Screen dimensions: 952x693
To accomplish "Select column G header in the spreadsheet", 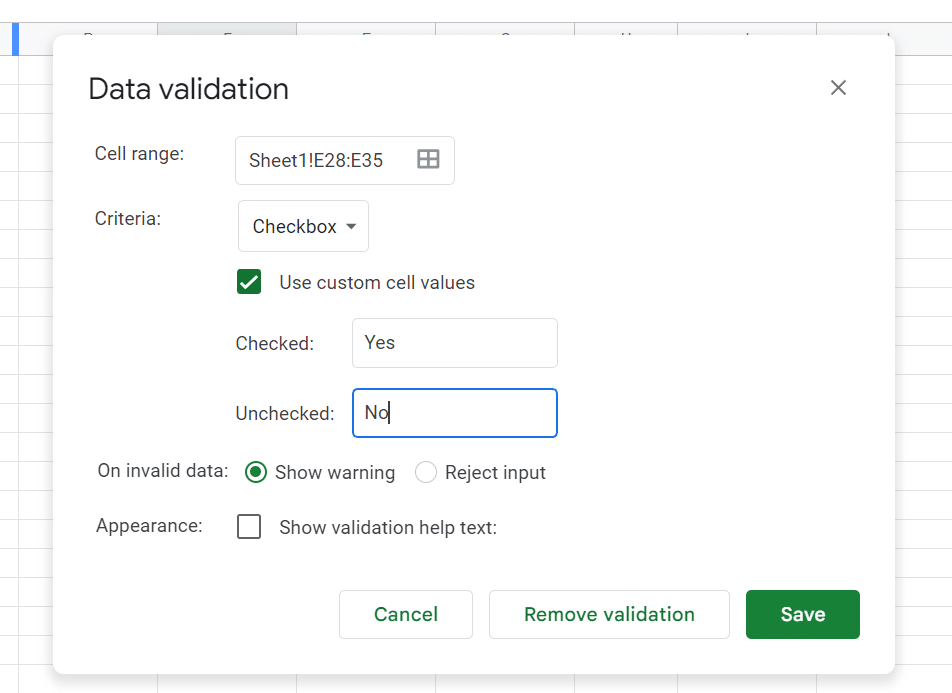I will point(504,31).
